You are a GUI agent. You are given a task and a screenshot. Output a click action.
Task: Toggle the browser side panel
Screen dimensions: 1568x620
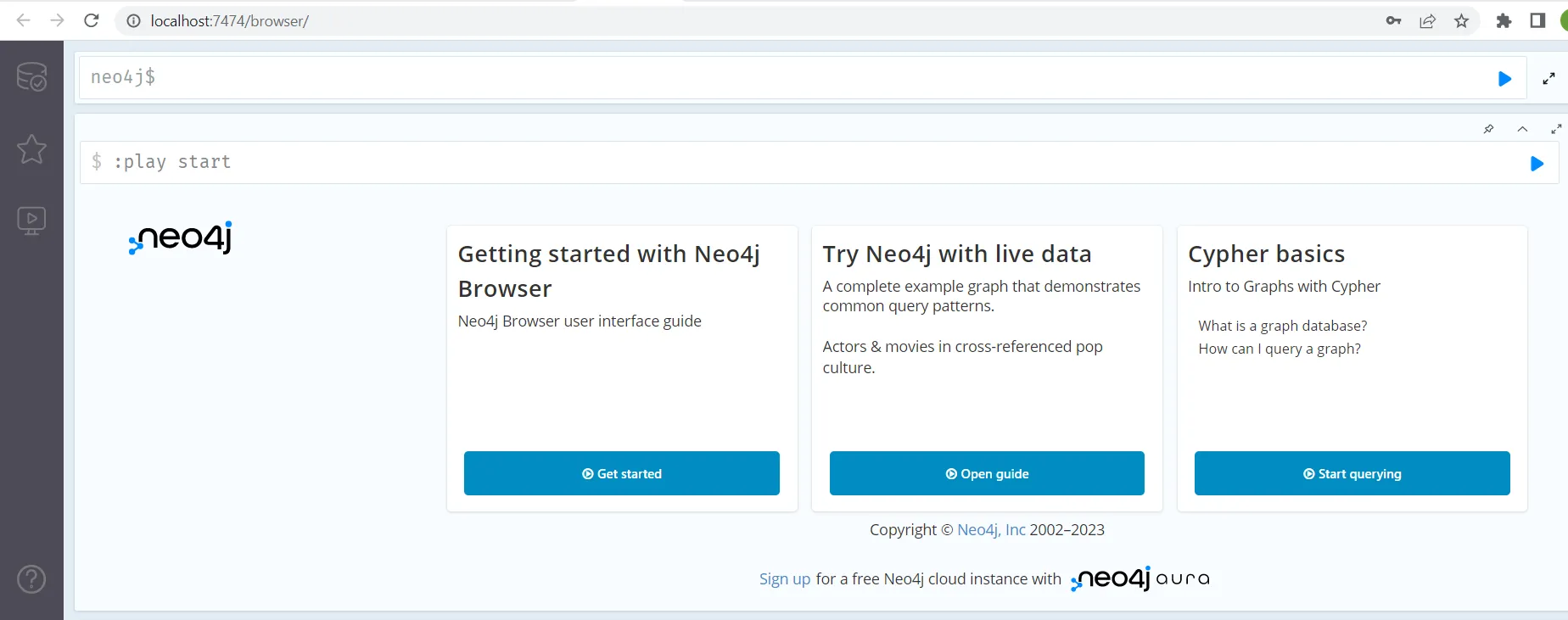(x=1537, y=21)
